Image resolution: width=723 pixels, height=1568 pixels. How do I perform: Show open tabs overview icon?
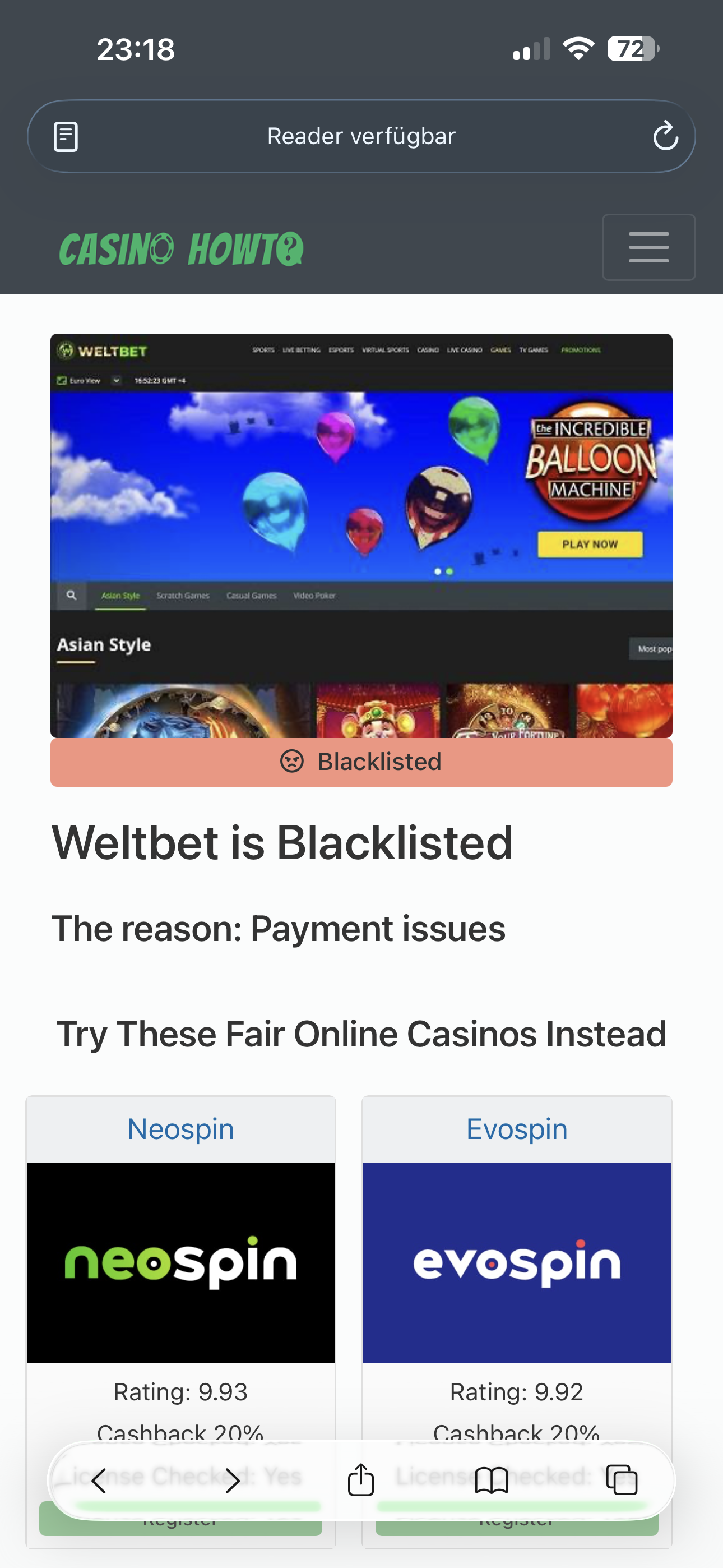coord(622,1481)
